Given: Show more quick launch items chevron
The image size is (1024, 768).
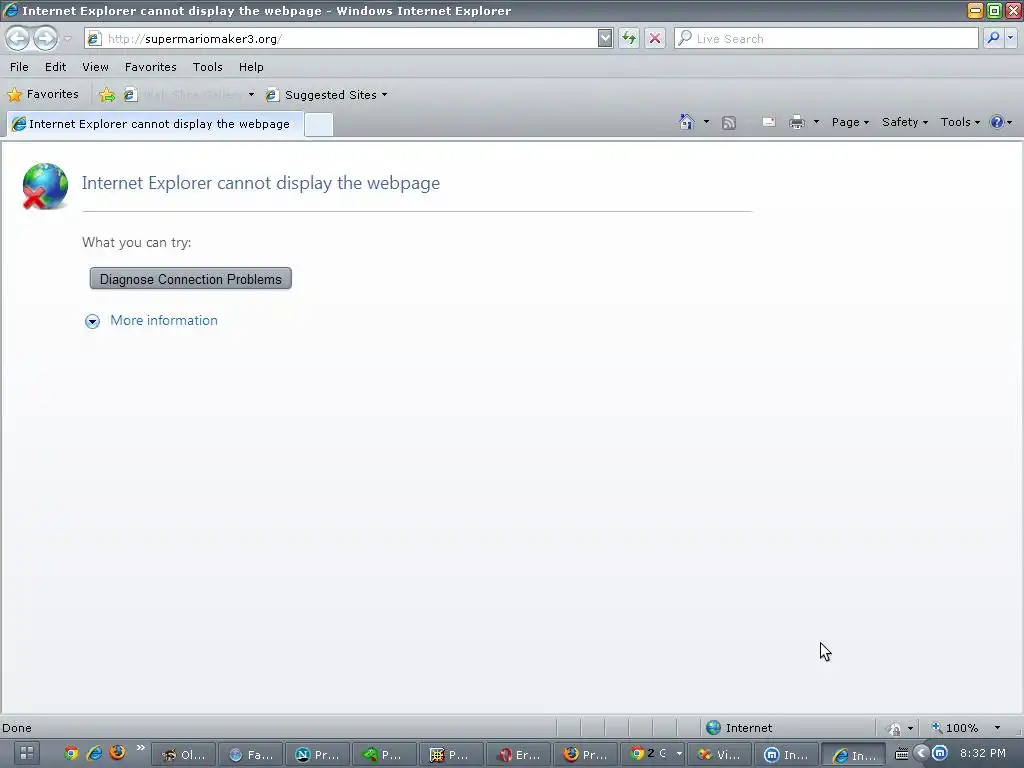Looking at the screenshot, I should click(x=140, y=748).
